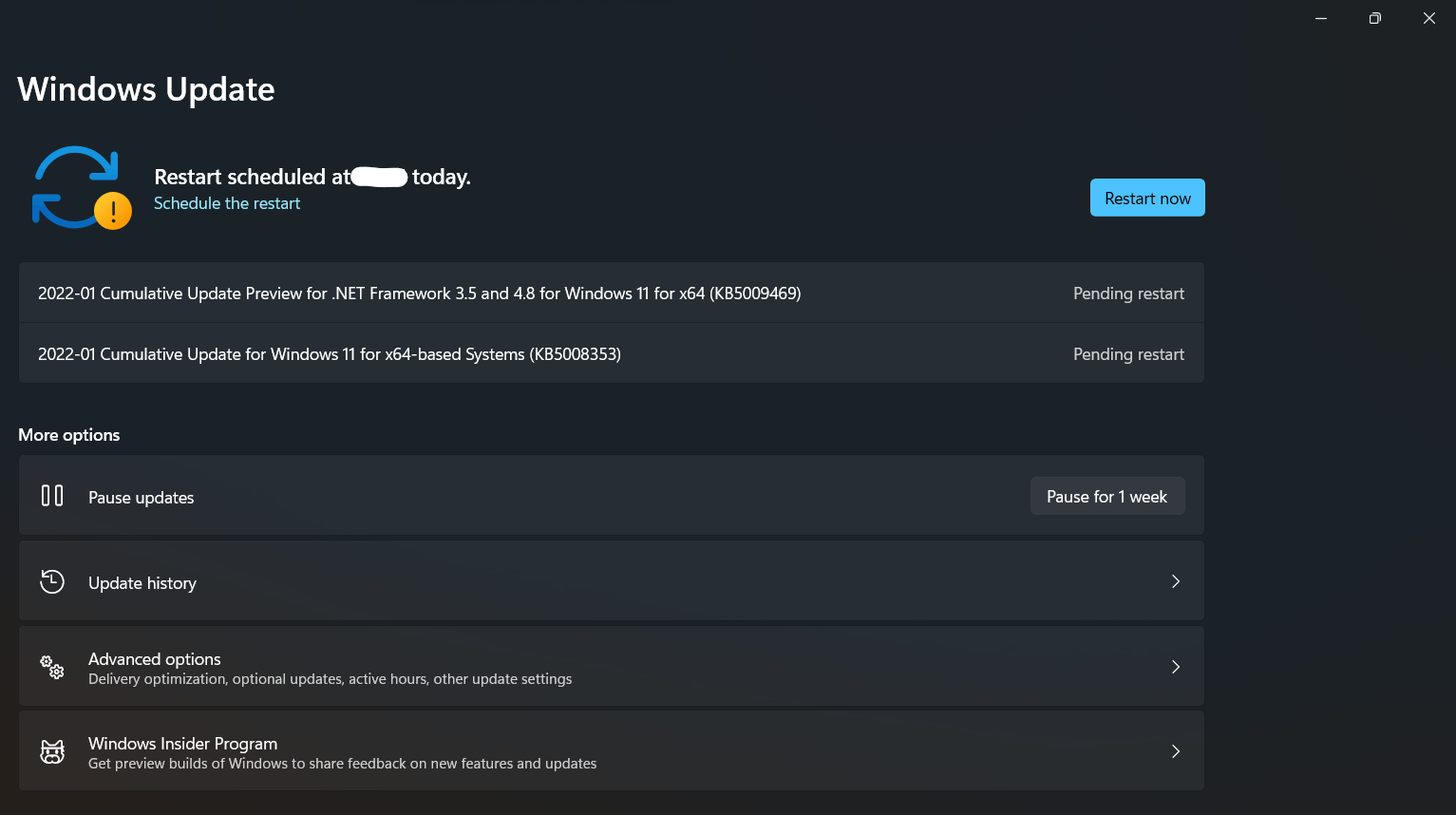The width and height of the screenshot is (1456, 815).
Task: Click the Update history clock icon
Action: point(52,581)
